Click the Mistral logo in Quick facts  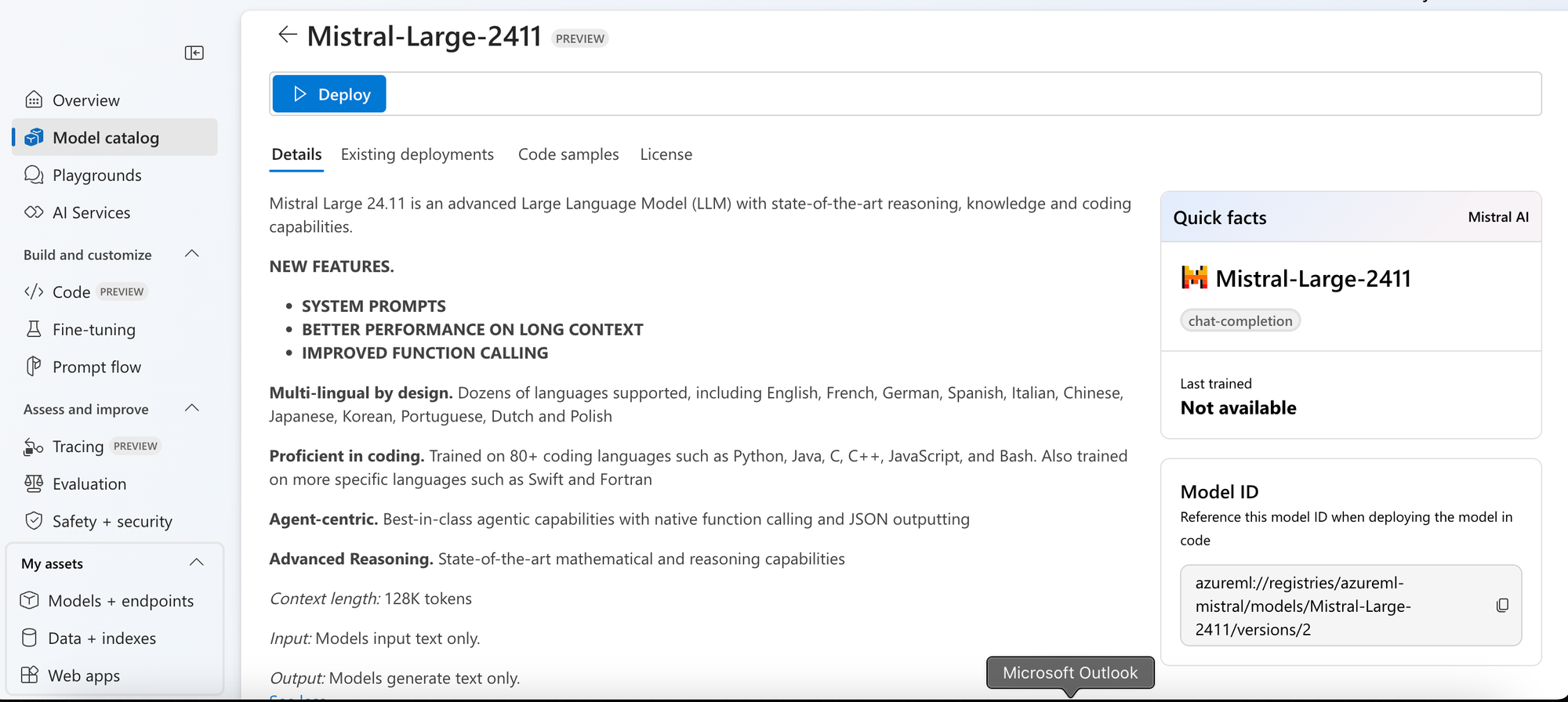coord(1194,277)
